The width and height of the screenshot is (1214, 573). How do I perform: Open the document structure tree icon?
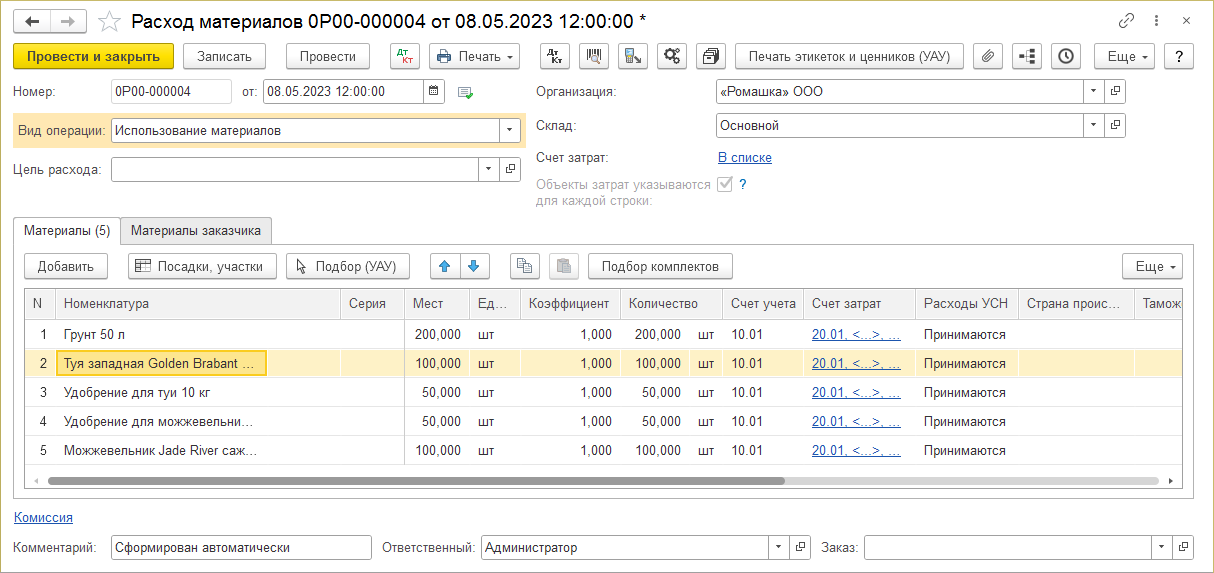(1027, 56)
